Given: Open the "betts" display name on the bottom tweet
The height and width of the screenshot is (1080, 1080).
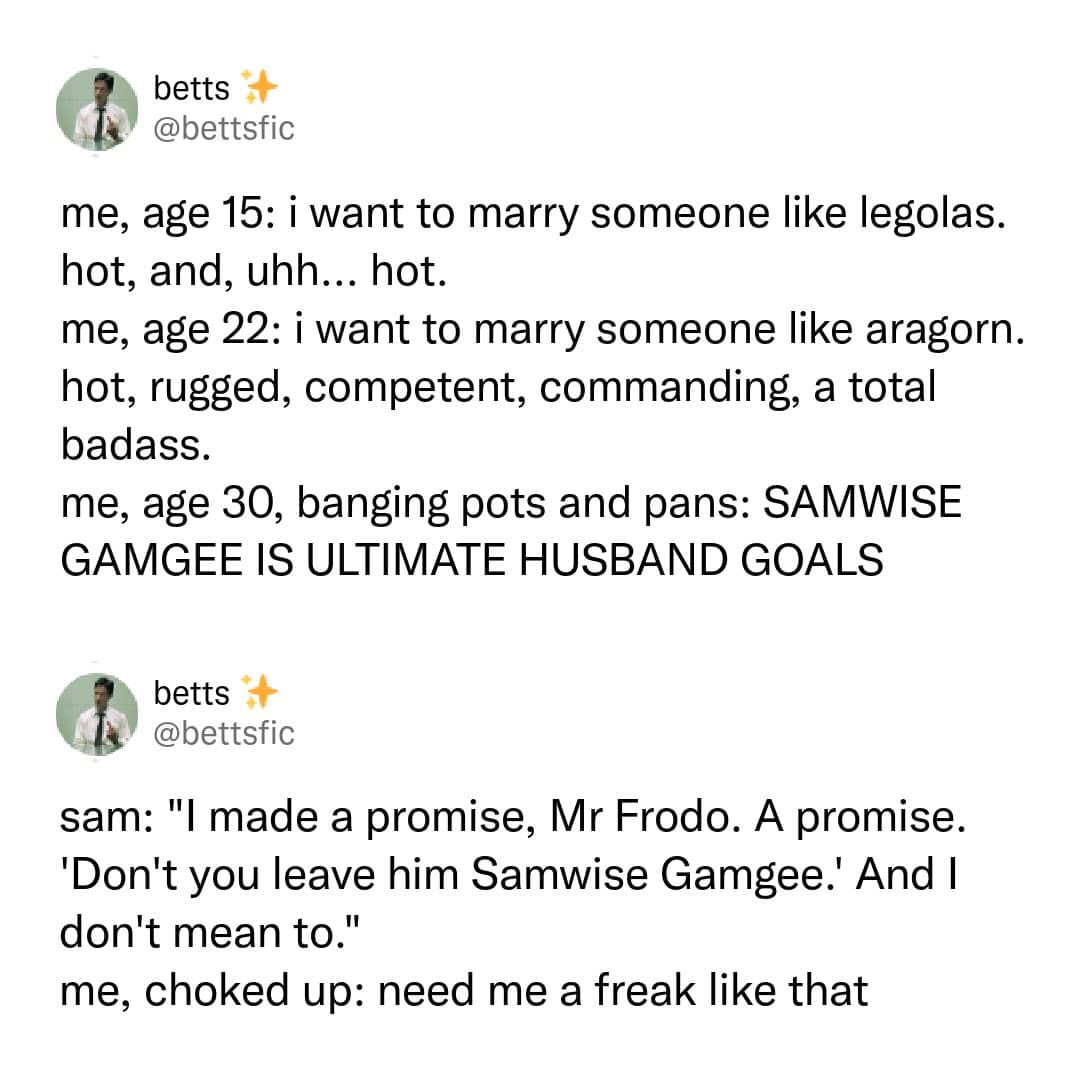Looking at the screenshot, I should [x=191, y=693].
